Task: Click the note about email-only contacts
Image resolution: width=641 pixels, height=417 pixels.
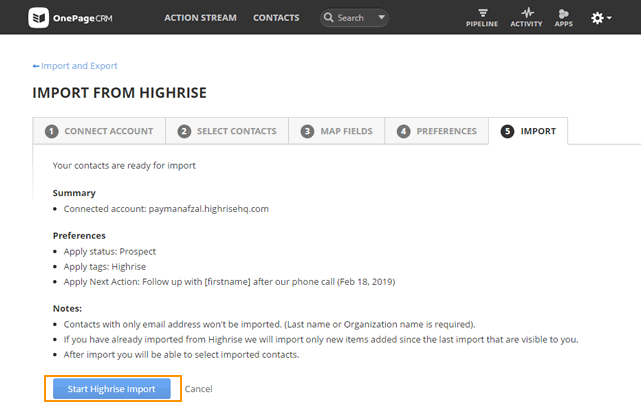Action: (x=269, y=324)
